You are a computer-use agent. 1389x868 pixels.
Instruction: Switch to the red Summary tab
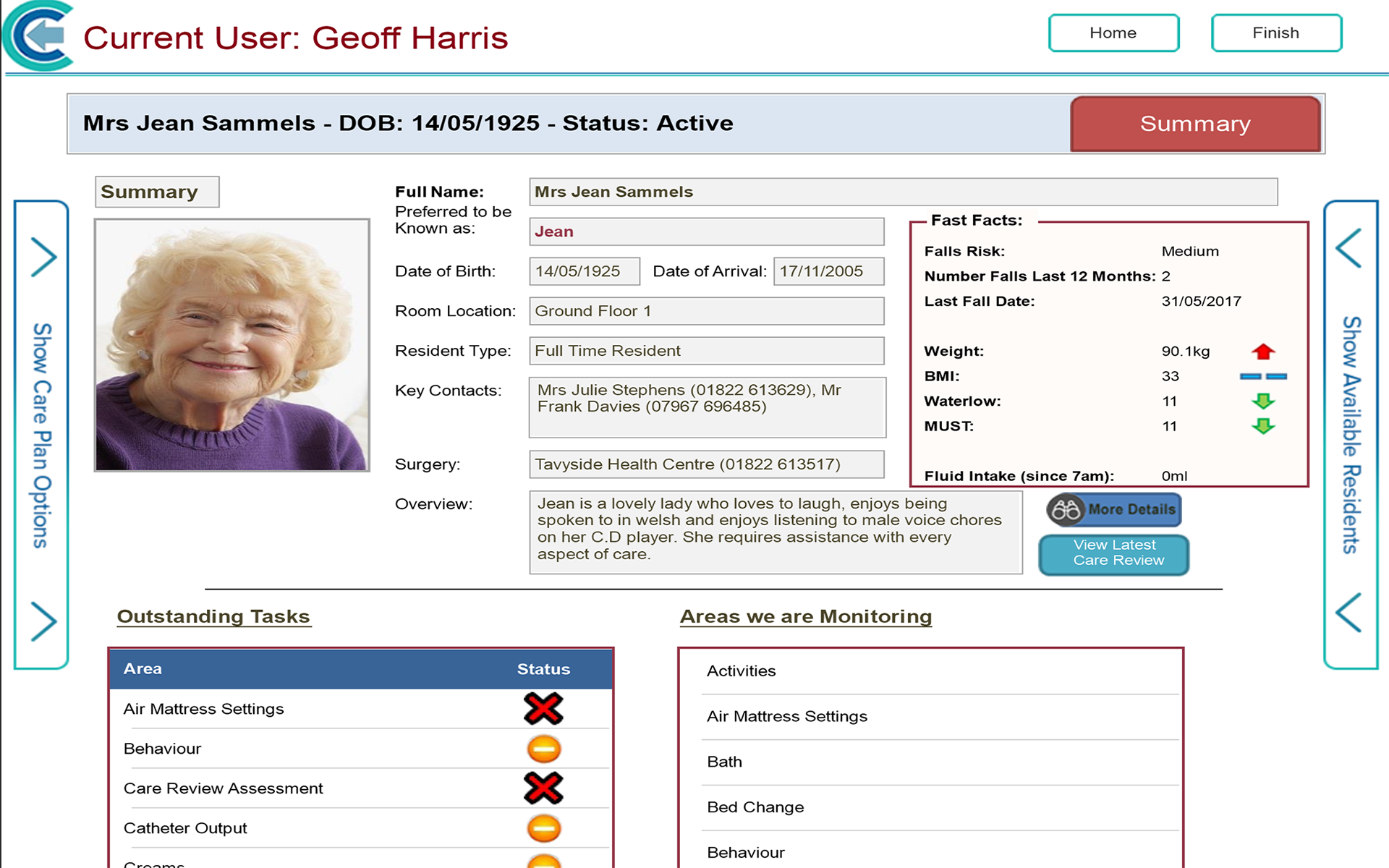(x=1195, y=124)
